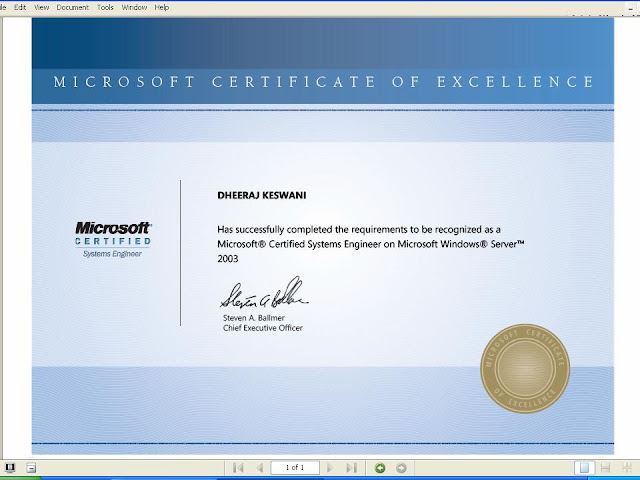Open the Help menu

click(162, 7)
